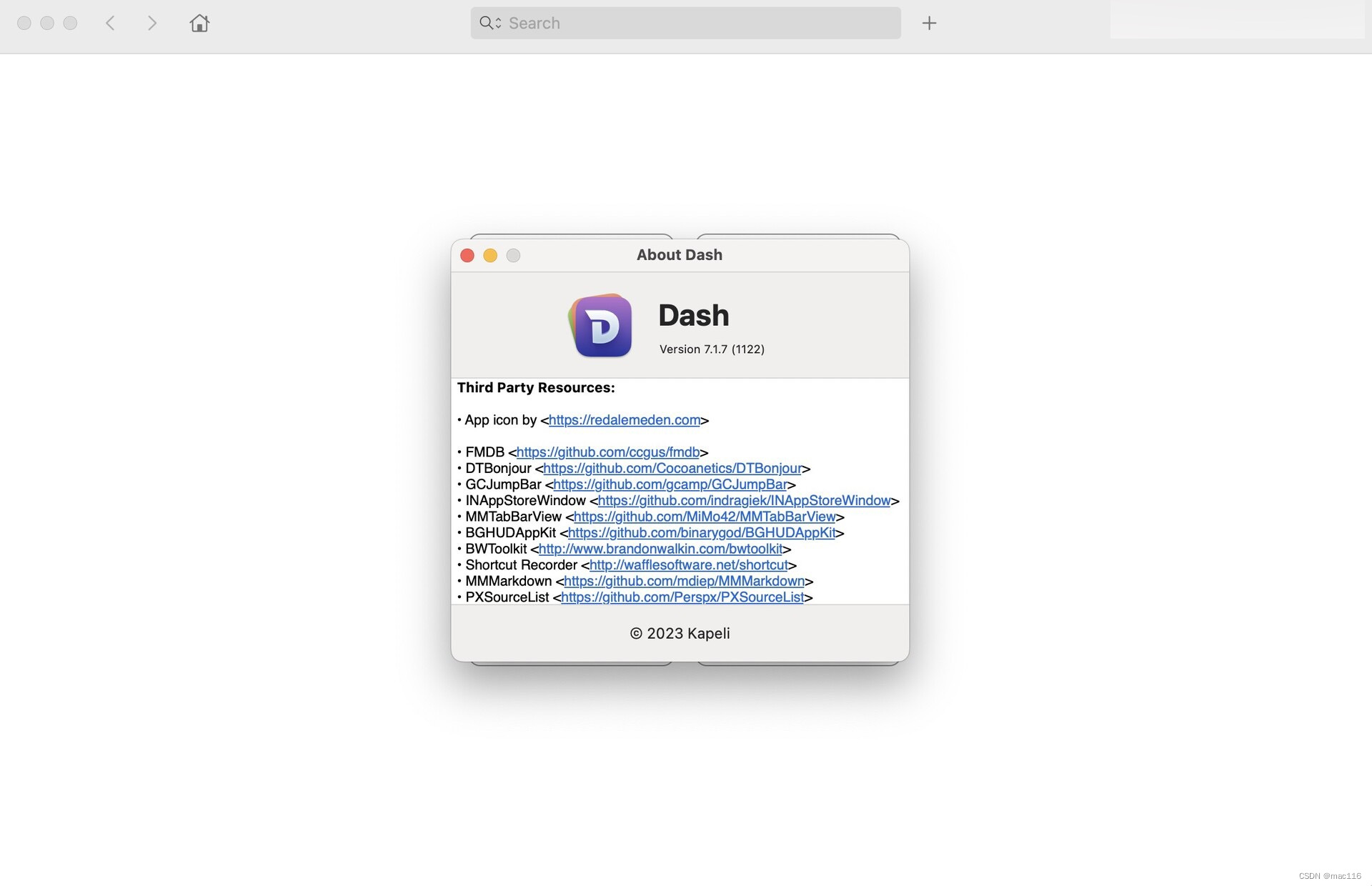
Task: Click the large Dash name label
Action: pyautogui.click(x=693, y=316)
